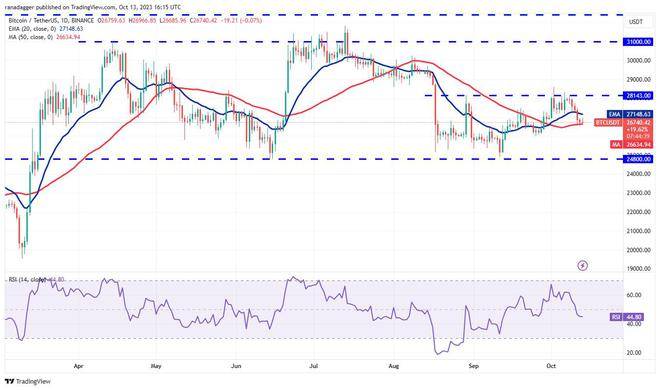Click the Sep label on time axis
This screenshot has width=660, height=390.
pos(474,366)
